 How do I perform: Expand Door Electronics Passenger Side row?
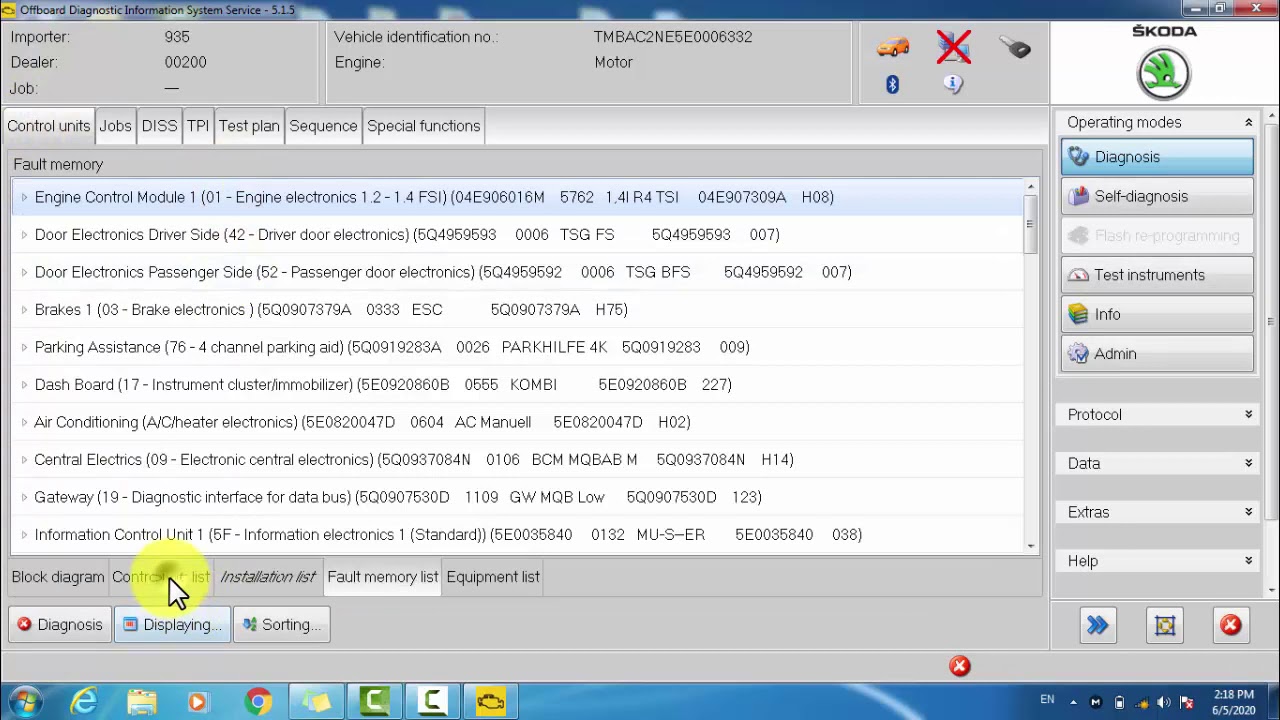[x=24, y=272]
